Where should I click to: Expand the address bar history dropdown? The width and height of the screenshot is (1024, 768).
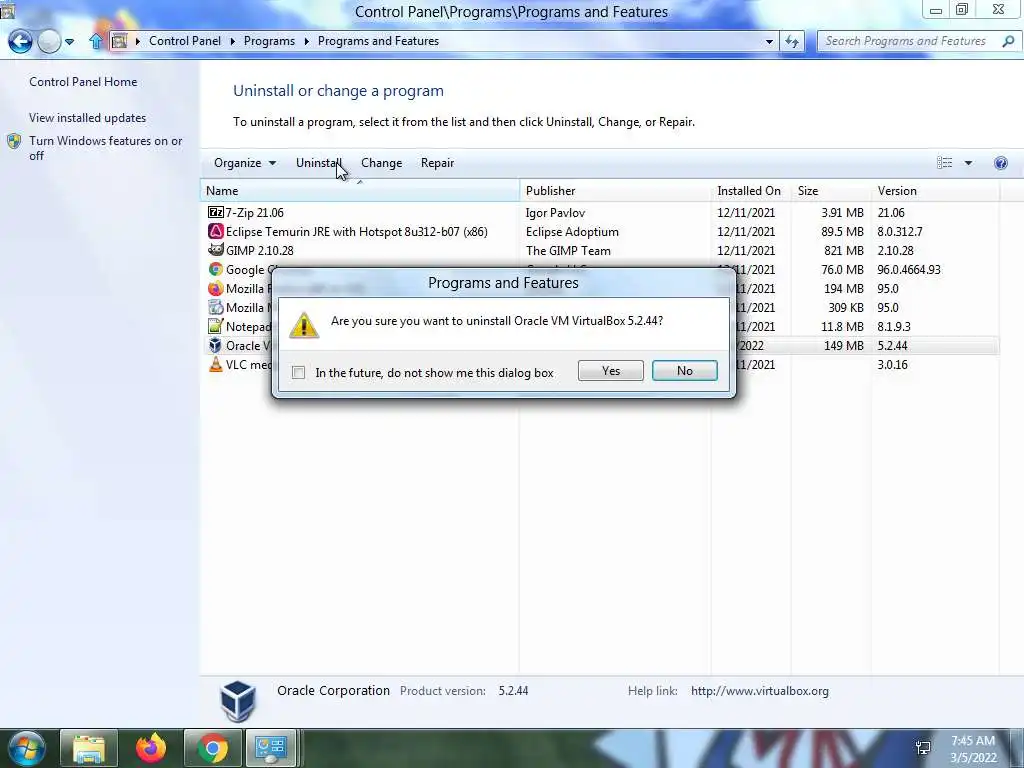point(769,42)
